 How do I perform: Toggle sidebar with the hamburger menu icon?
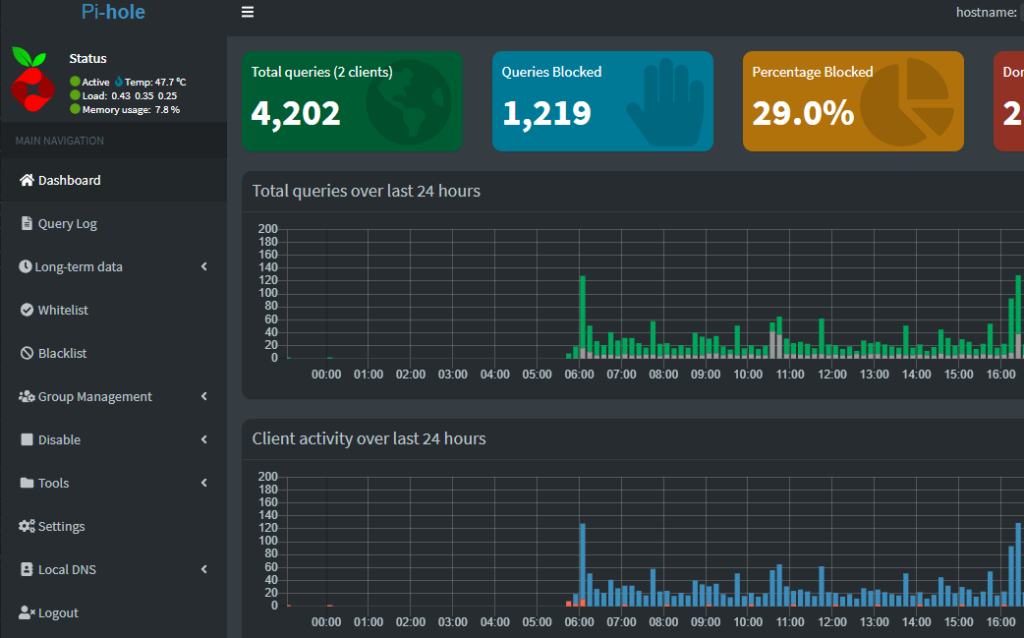[x=247, y=13]
